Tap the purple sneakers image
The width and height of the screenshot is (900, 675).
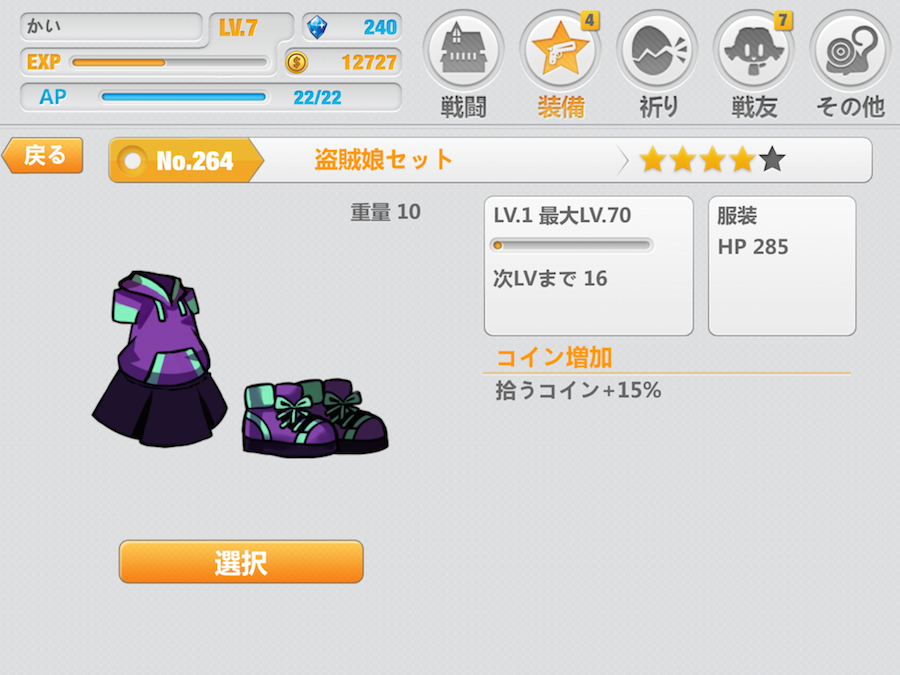(315, 417)
